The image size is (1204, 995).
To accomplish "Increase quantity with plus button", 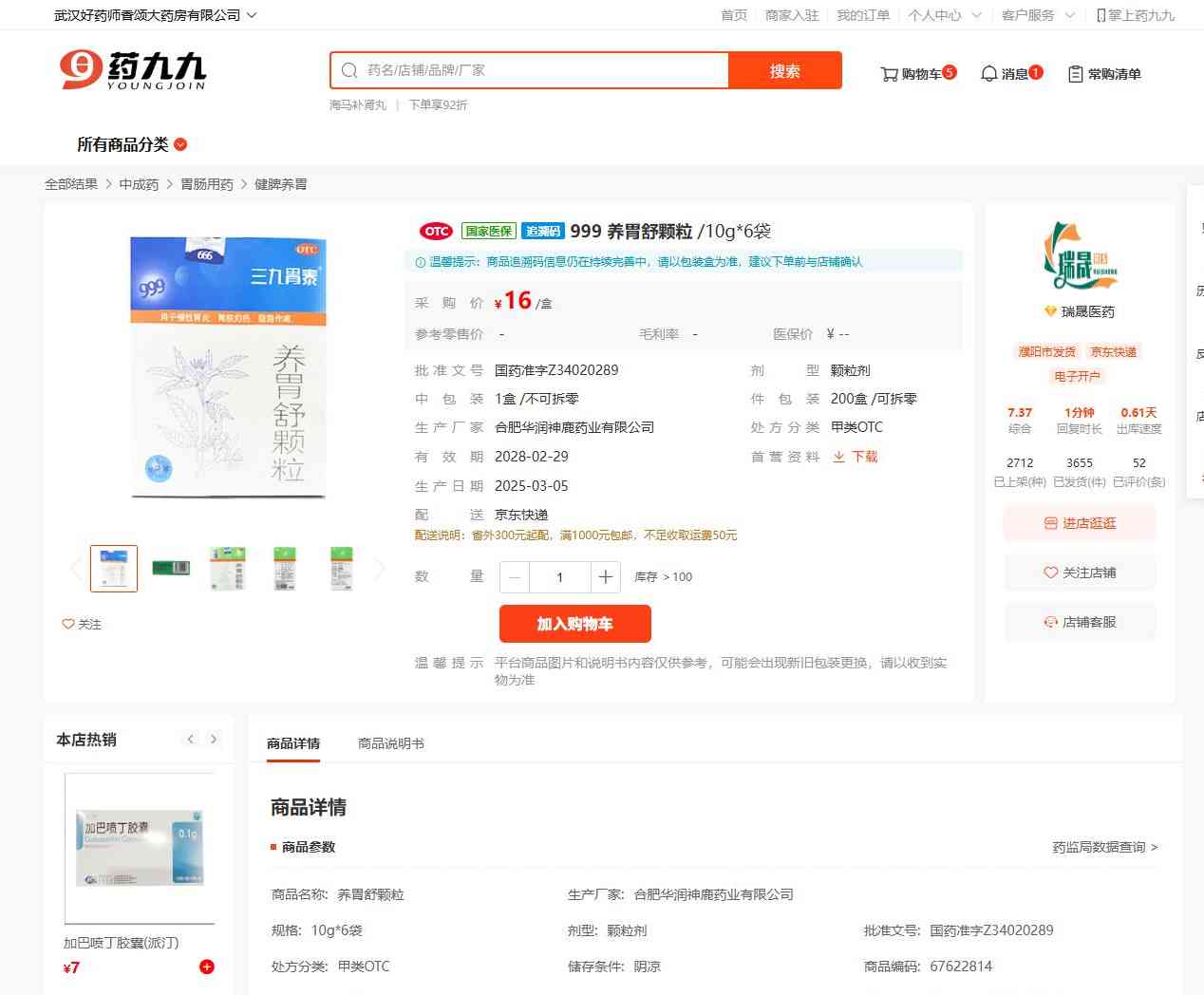I will pyautogui.click(x=605, y=577).
